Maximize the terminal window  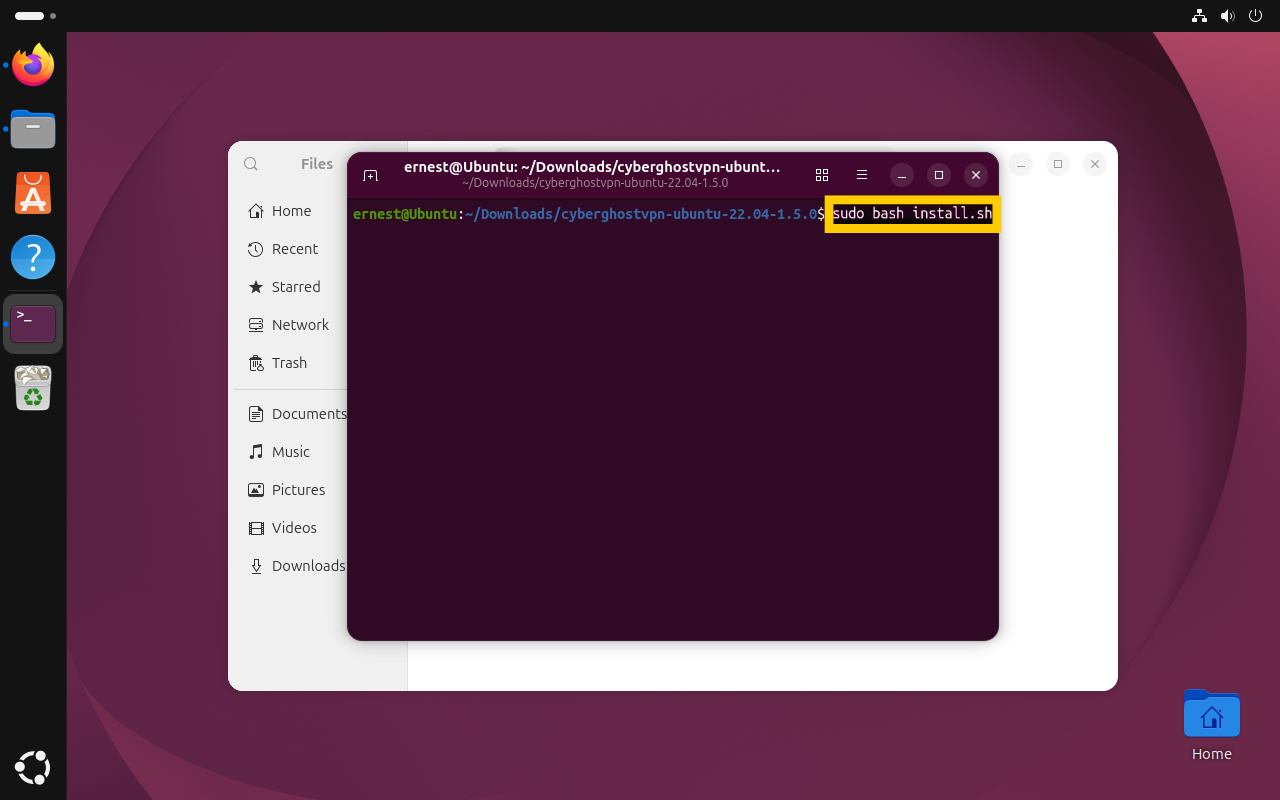[938, 175]
